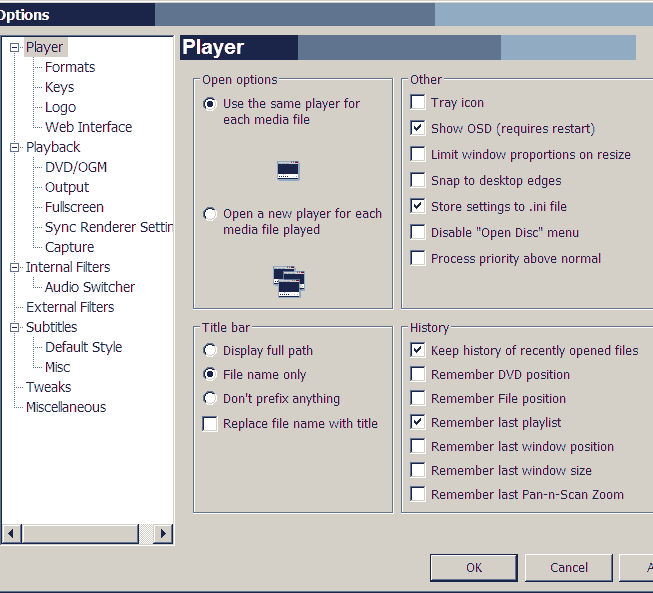Collapse the Player tree node
The height and width of the screenshot is (593, 653).
pyautogui.click(x=15, y=48)
